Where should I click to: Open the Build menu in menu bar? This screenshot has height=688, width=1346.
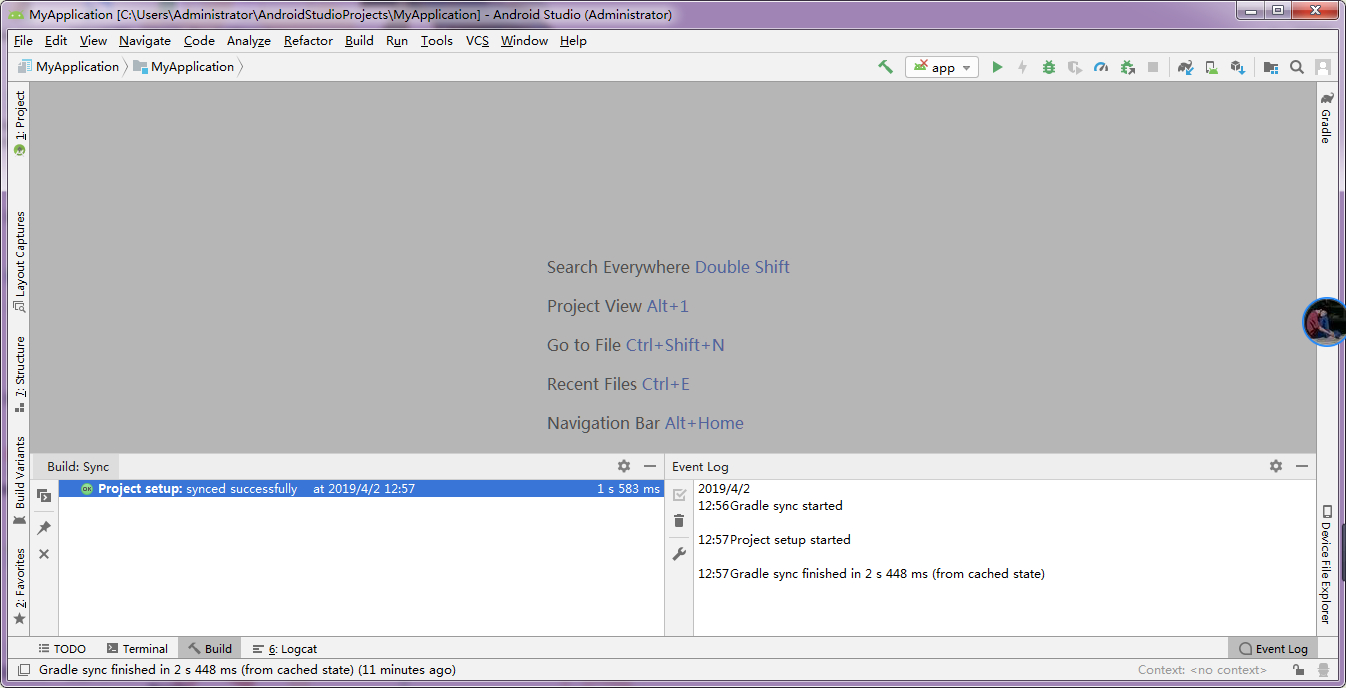359,41
